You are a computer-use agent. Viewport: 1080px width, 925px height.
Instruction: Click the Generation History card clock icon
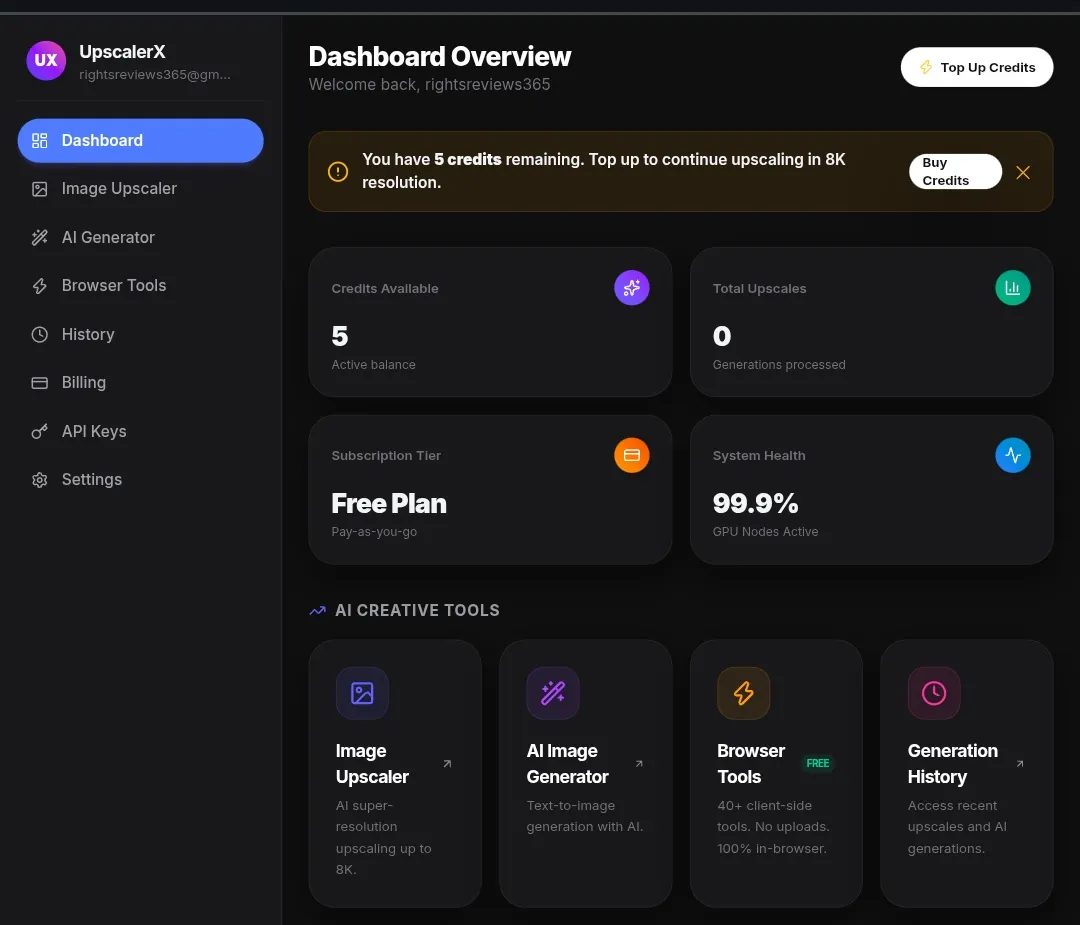pyautogui.click(x=934, y=693)
